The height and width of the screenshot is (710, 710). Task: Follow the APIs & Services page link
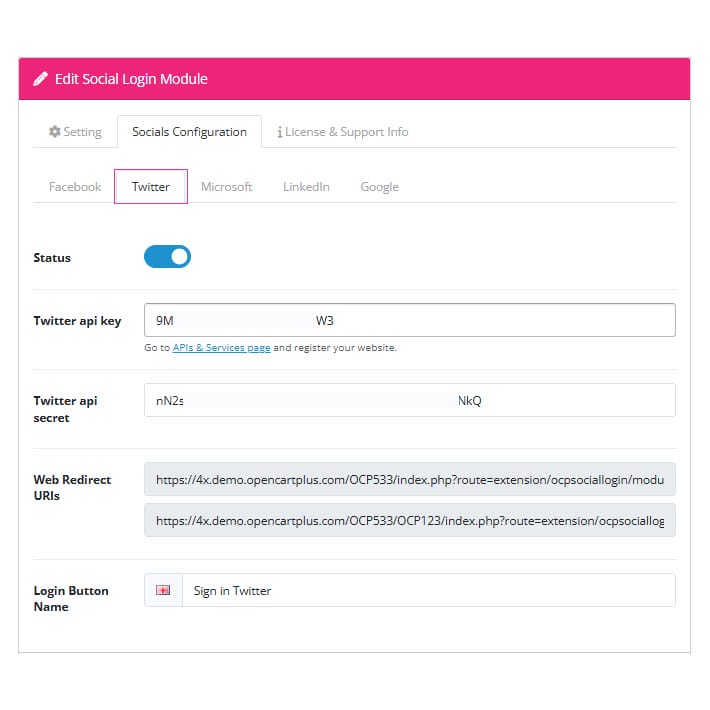pyautogui.click(x=221, y=348)
